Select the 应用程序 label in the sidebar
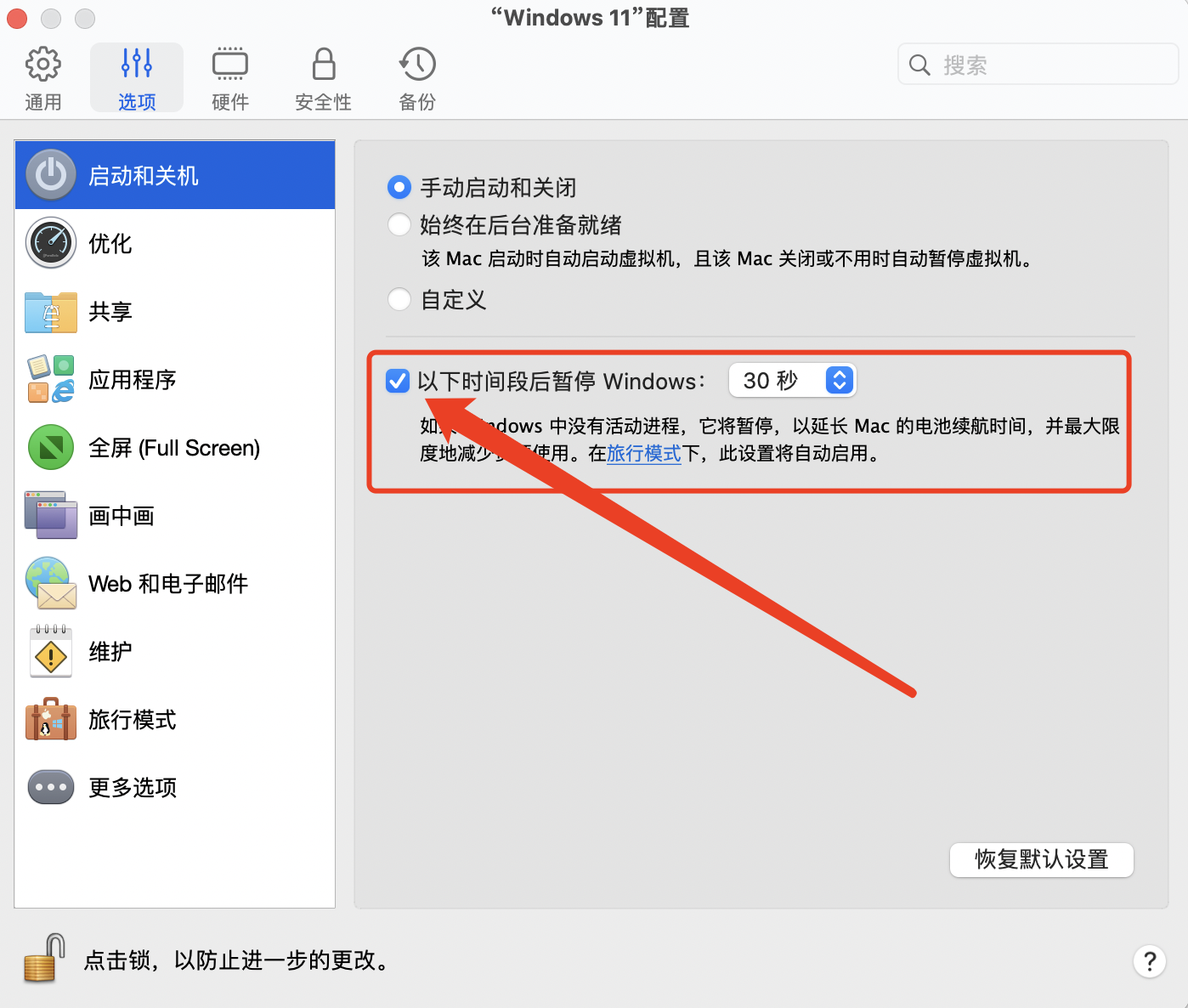 pos(133,380)
